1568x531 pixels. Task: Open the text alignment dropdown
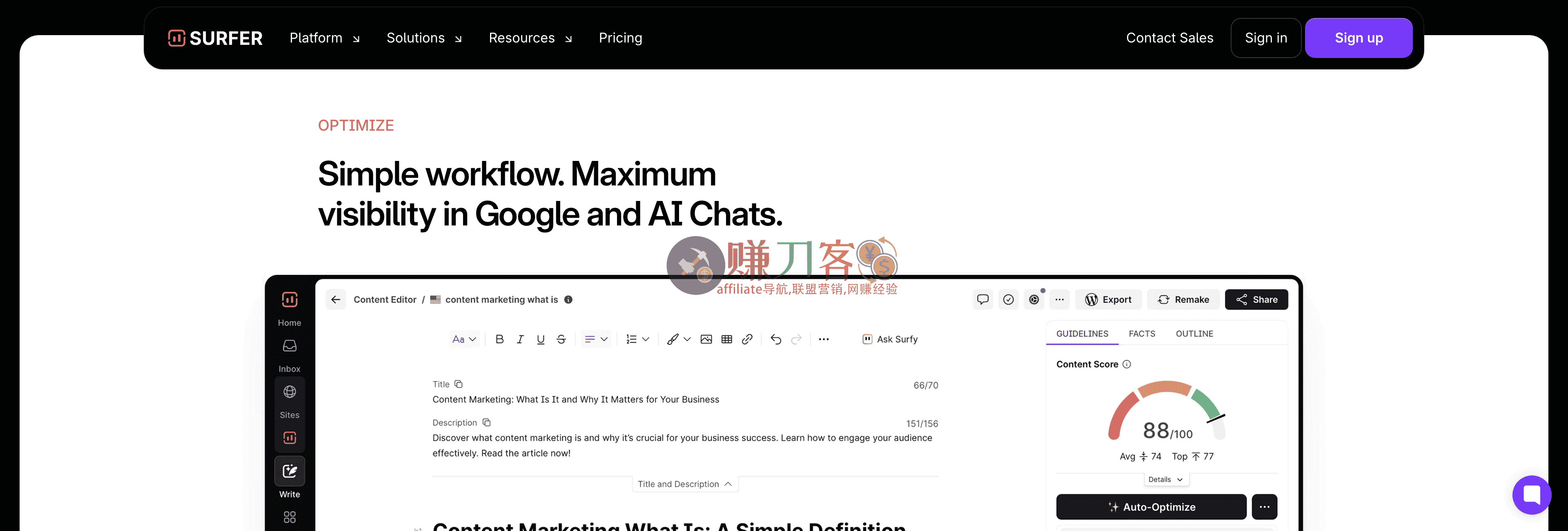[x=596, y=339]
